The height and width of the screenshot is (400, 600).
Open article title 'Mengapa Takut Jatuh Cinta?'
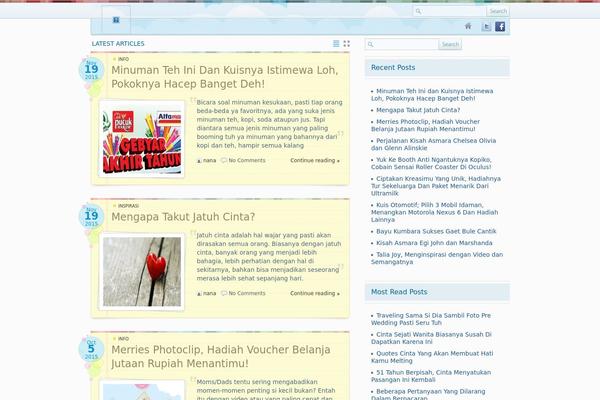(x=183, y=217)
